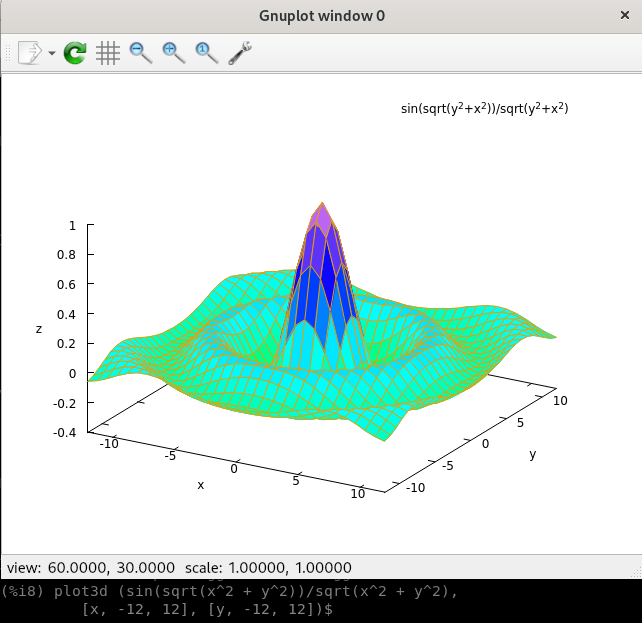This screenshot has height=623, width=642.
Task: Toggle the plot grid
Action: point(108,53)
